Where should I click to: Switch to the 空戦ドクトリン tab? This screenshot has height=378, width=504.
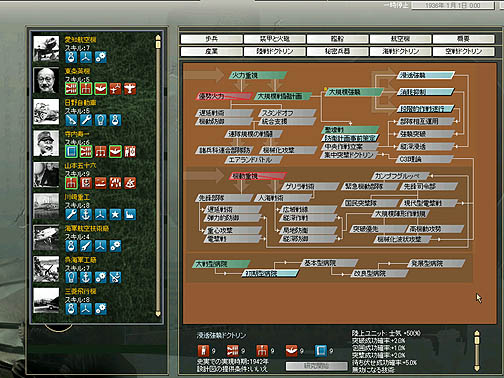tap(463, 51)
